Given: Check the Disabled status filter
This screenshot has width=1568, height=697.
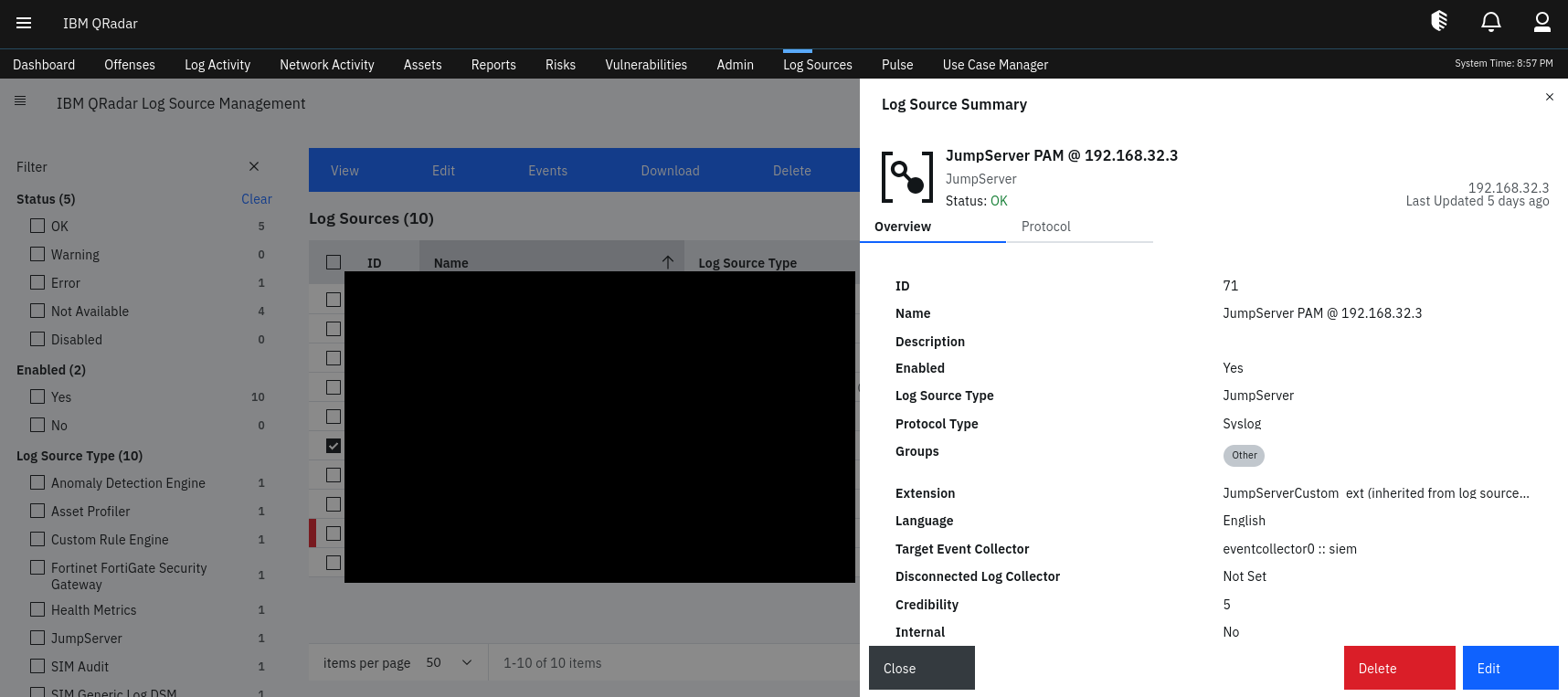Looking at the screenshot, I should pos(37,339).
